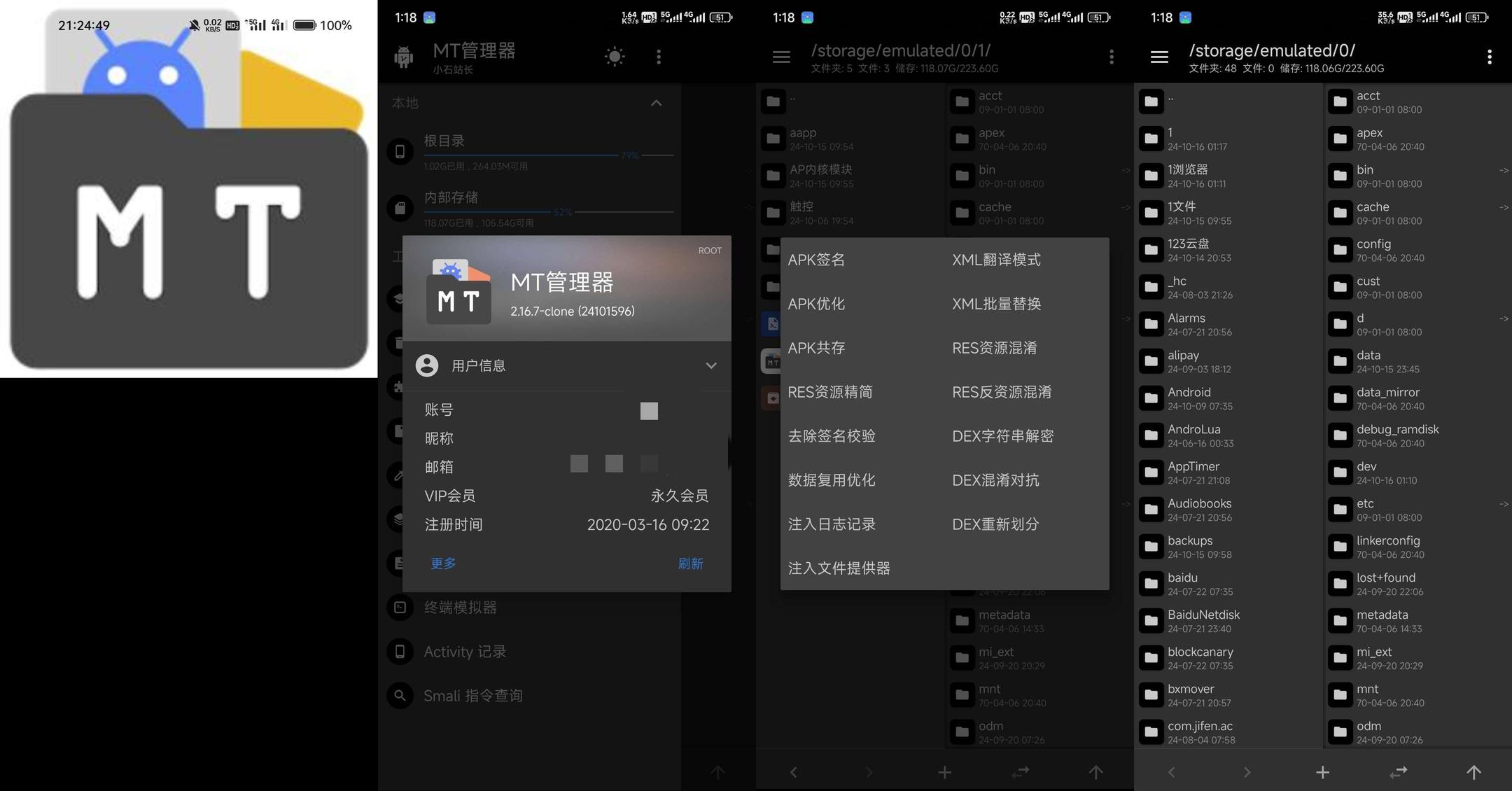Choose XML翻译模式 from the popup menu

pos(996,260)
